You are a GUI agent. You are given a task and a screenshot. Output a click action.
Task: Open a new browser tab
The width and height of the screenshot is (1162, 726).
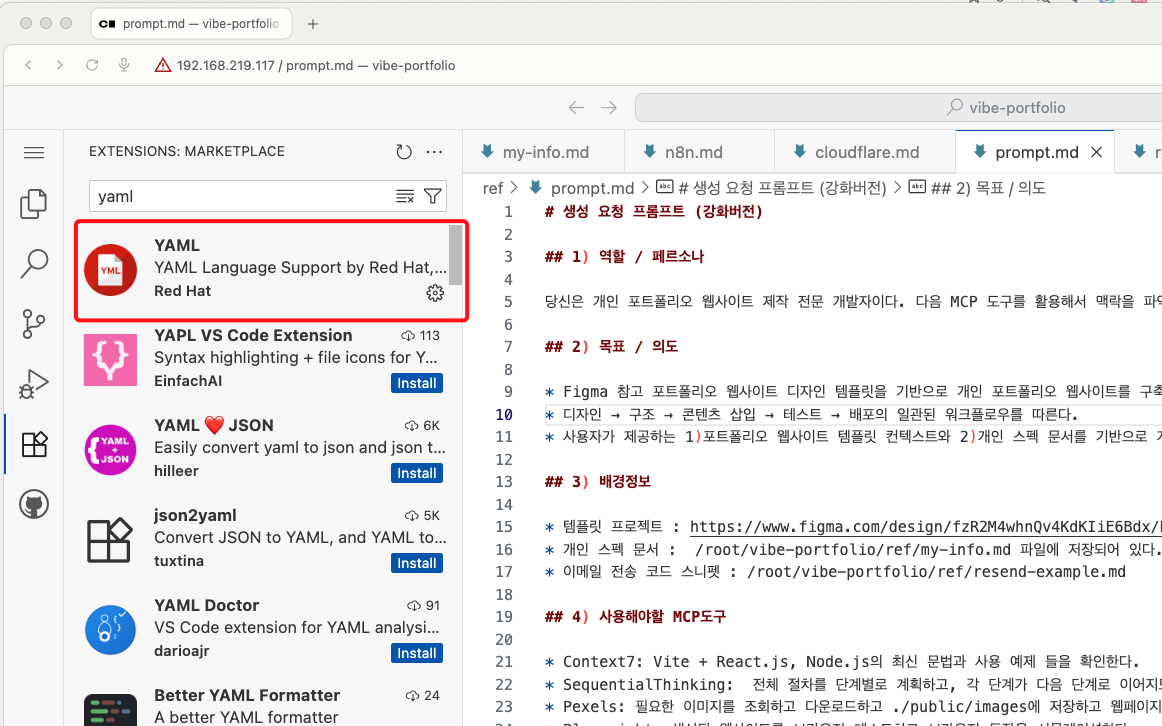click(x=313, y=24)
